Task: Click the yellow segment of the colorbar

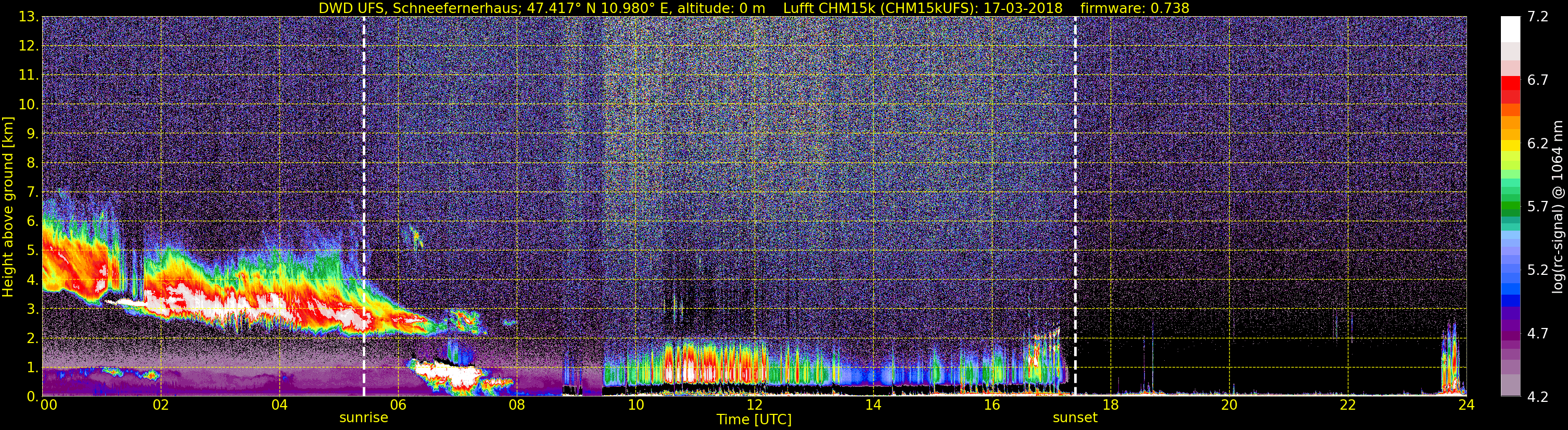Action: [x=1511, y=146]
